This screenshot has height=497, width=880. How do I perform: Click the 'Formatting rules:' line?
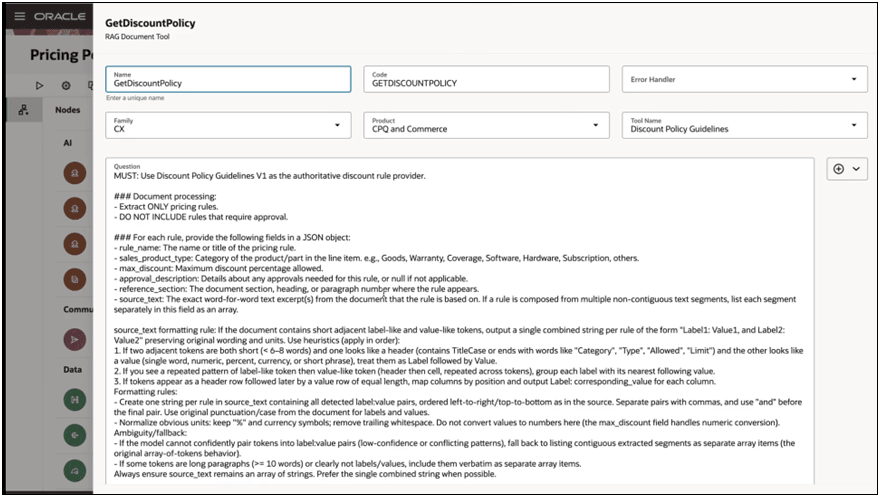145,392
